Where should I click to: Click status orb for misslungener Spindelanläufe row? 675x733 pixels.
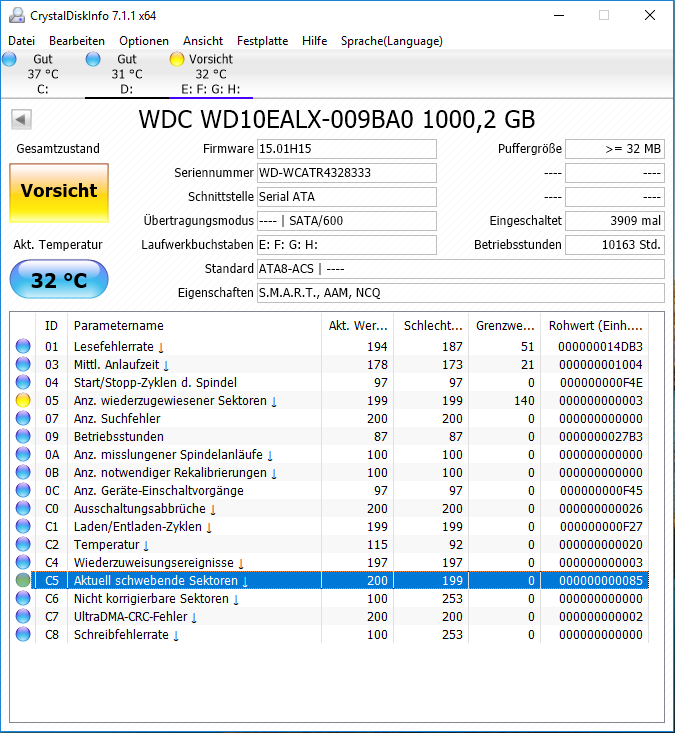(23, 454)
